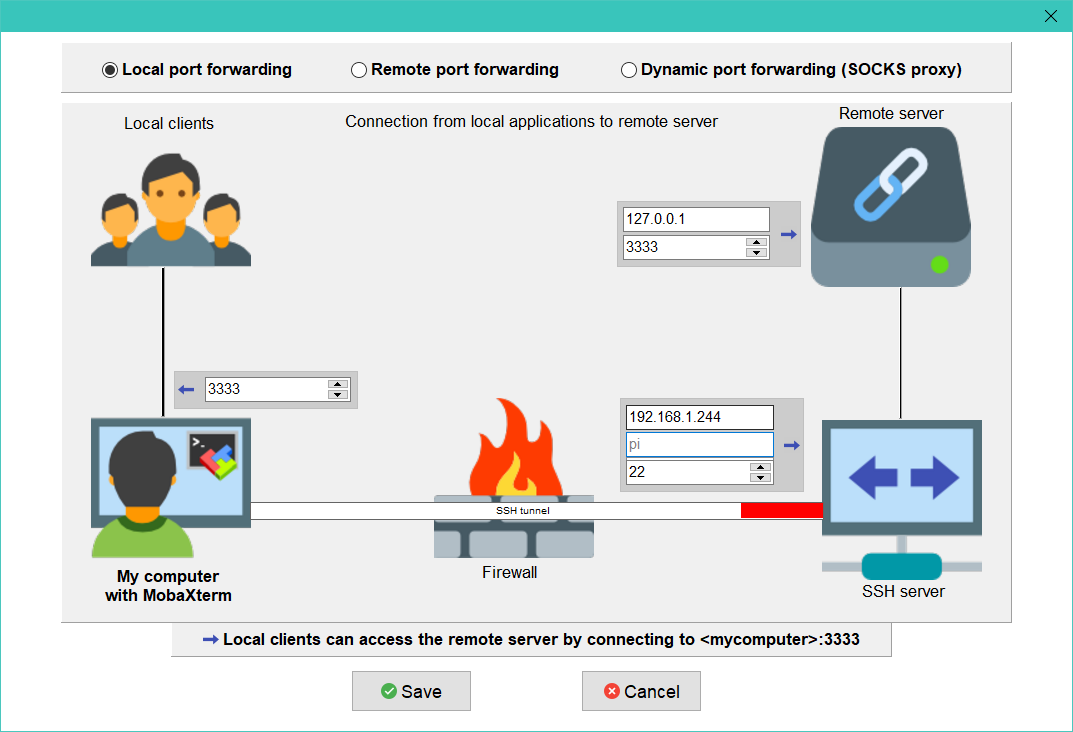Click the blue left arrow beside local port

coord(186,390)
